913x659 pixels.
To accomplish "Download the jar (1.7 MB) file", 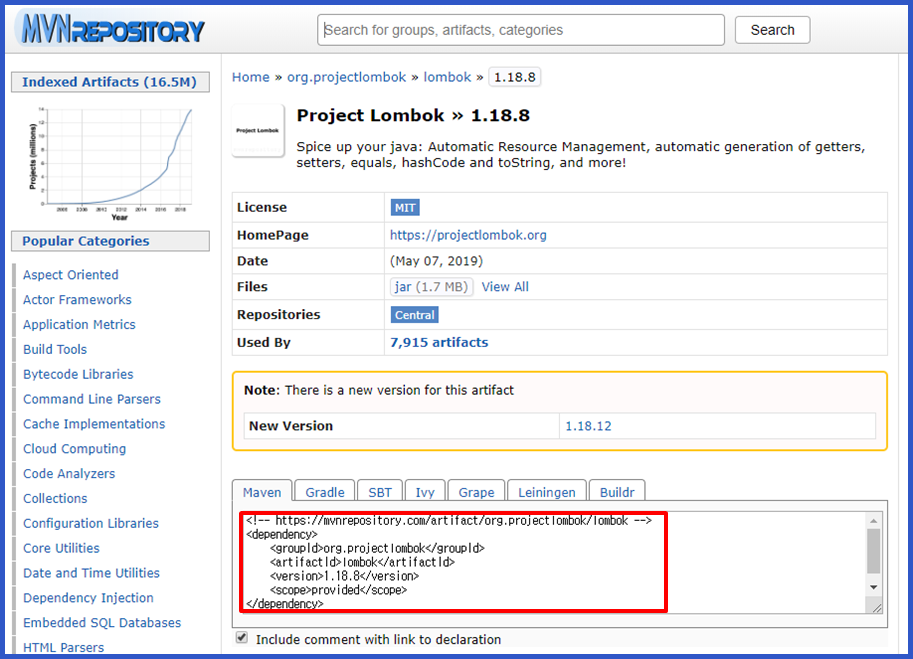I will (431, 286).
